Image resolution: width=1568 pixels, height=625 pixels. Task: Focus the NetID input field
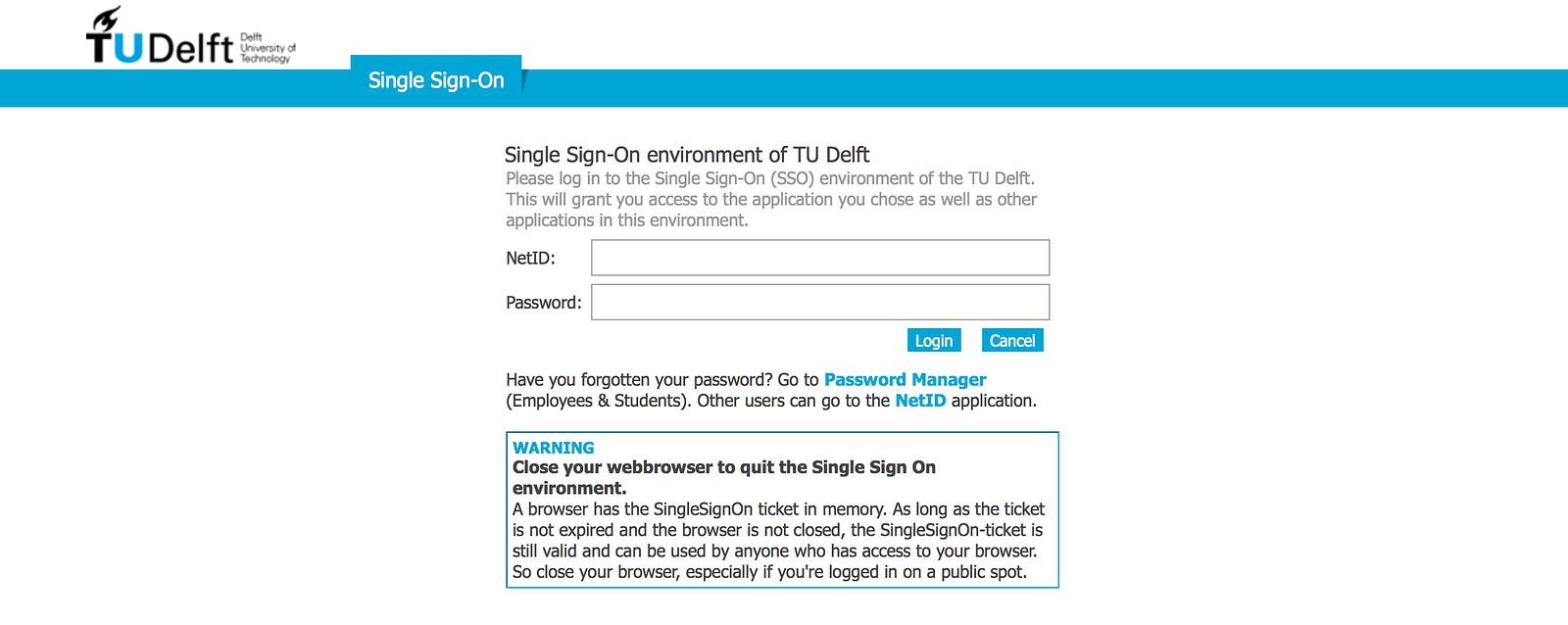coord(819,258)
